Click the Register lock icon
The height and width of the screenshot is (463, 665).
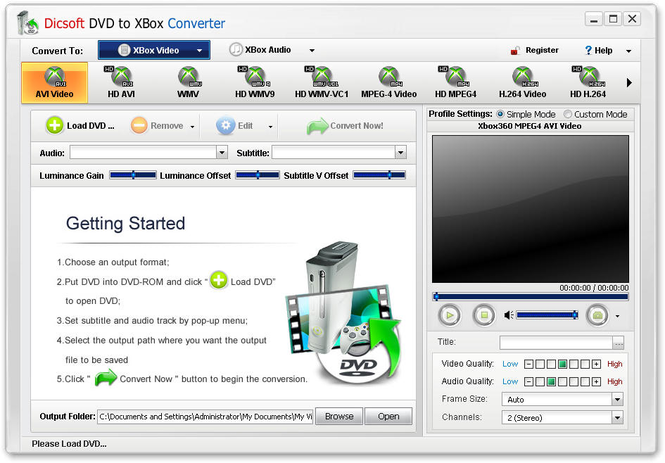click(x=515, y=50)
